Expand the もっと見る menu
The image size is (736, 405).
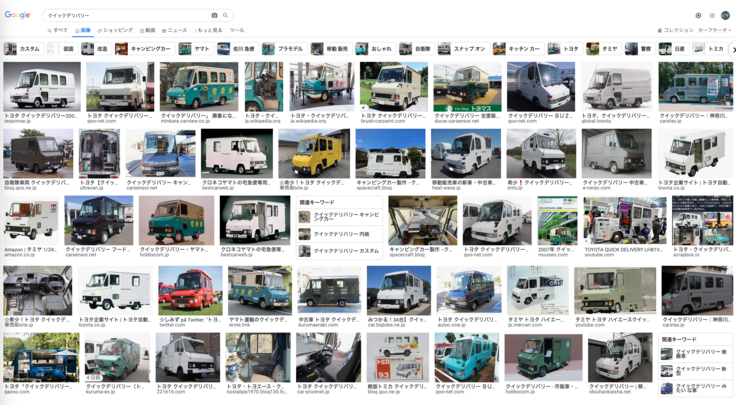pyautogui.click(x=209, y=30)
